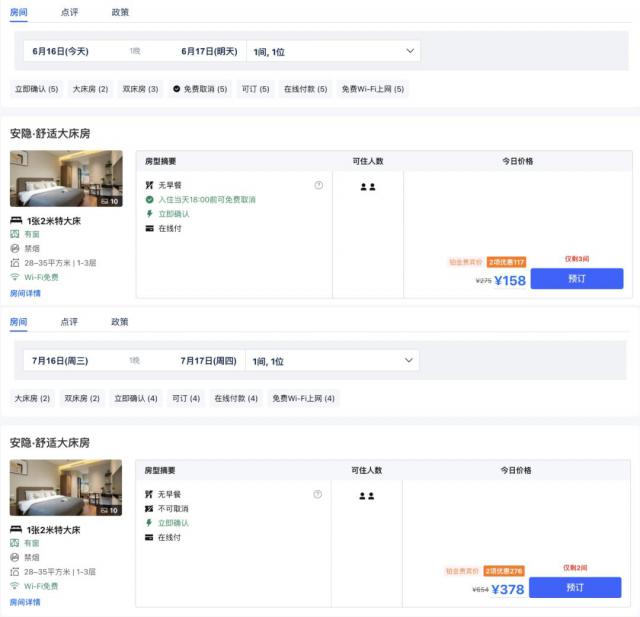The height and width of the screenshot is (617, 640).
Task: Toggle 大床房 (2) chip in the July 16 filters
Action: (32, 398)
